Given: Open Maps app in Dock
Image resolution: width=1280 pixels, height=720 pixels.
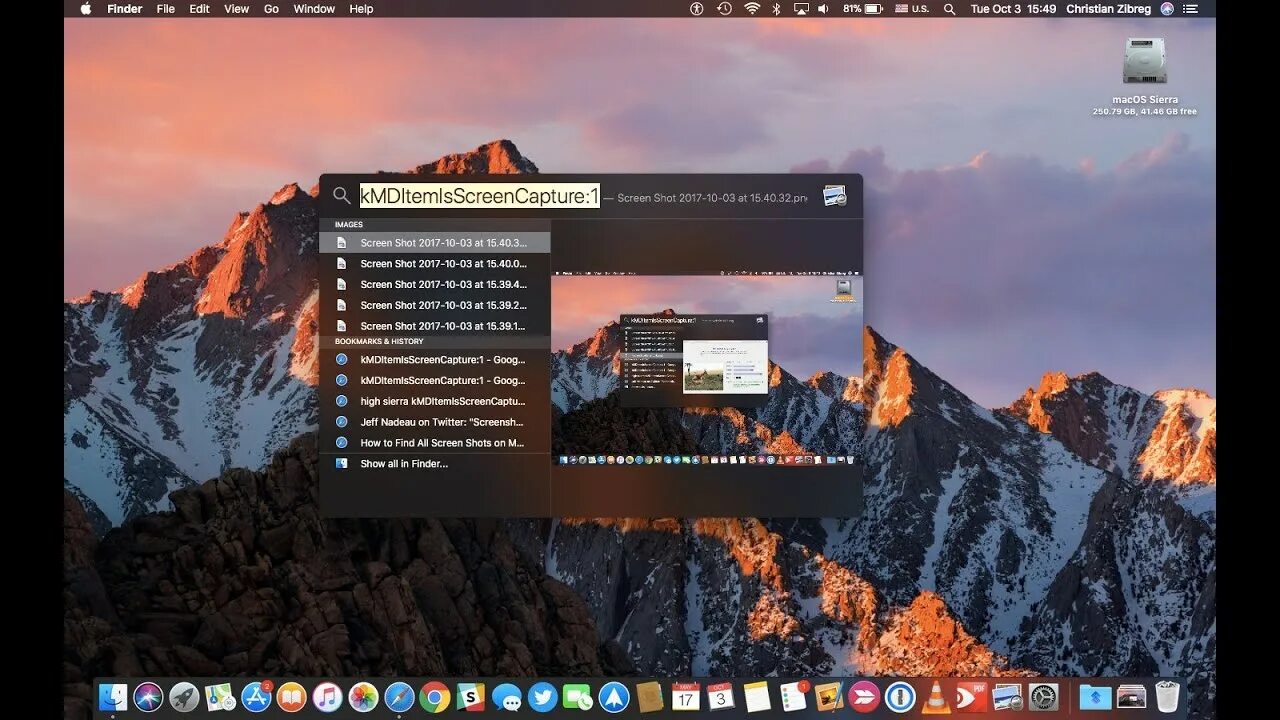Looking at the screenshot, I should (220, 697).
